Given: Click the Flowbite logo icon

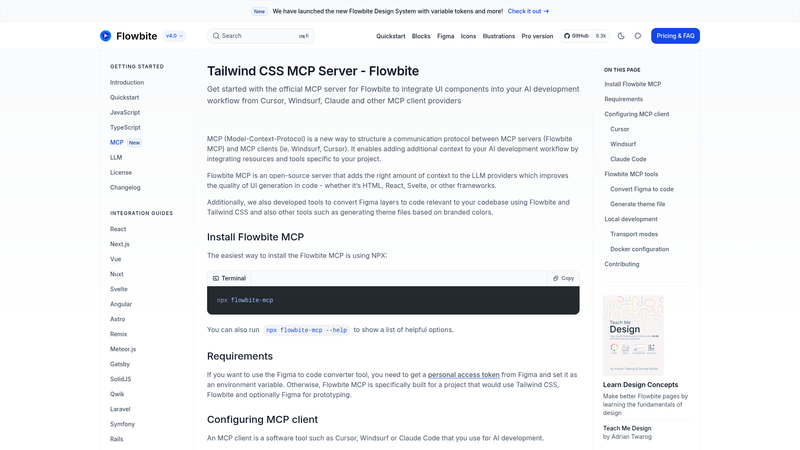Looking at the screenshot, I should 106,36.
